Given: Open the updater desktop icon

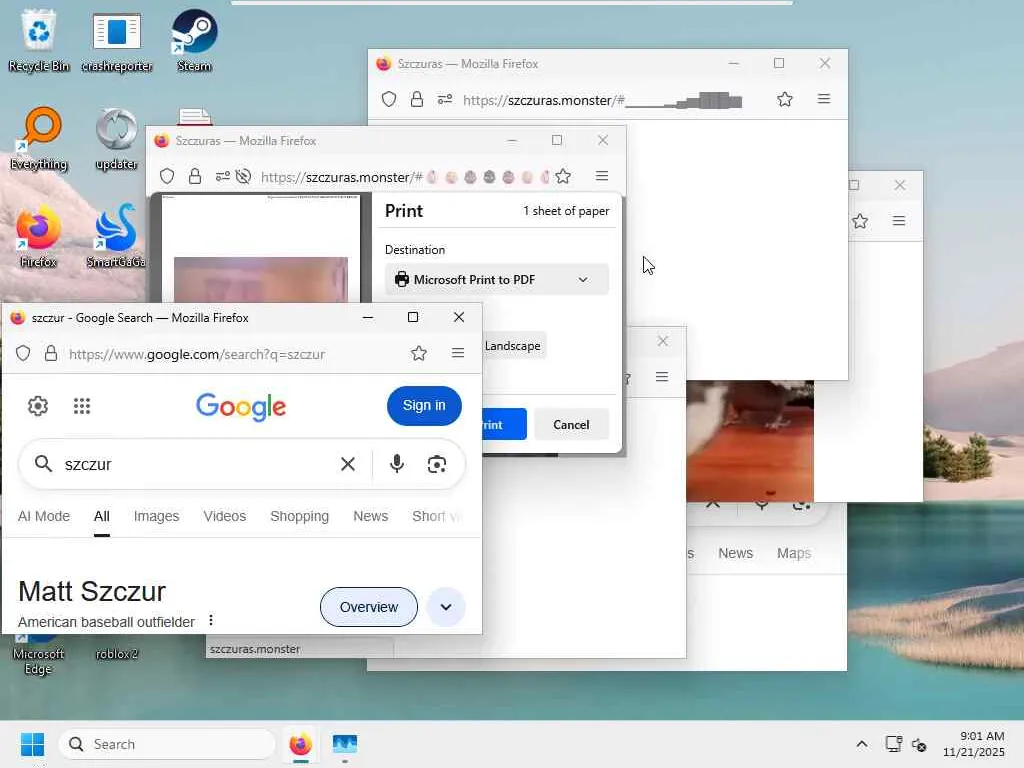Looking at the screenshot, I should pos(116,139).
